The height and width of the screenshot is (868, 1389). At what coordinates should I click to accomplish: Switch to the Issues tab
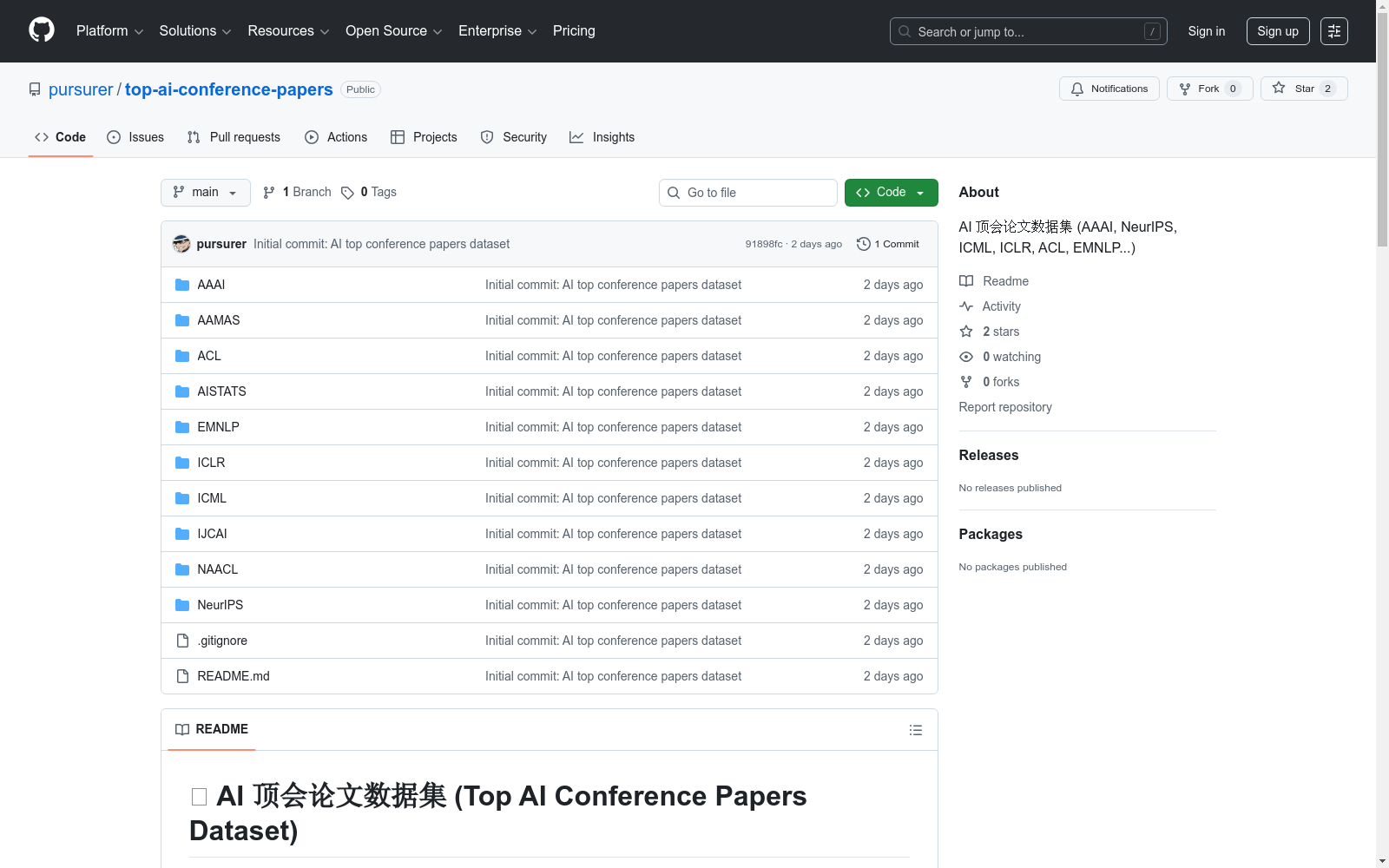tap(135, 137)
